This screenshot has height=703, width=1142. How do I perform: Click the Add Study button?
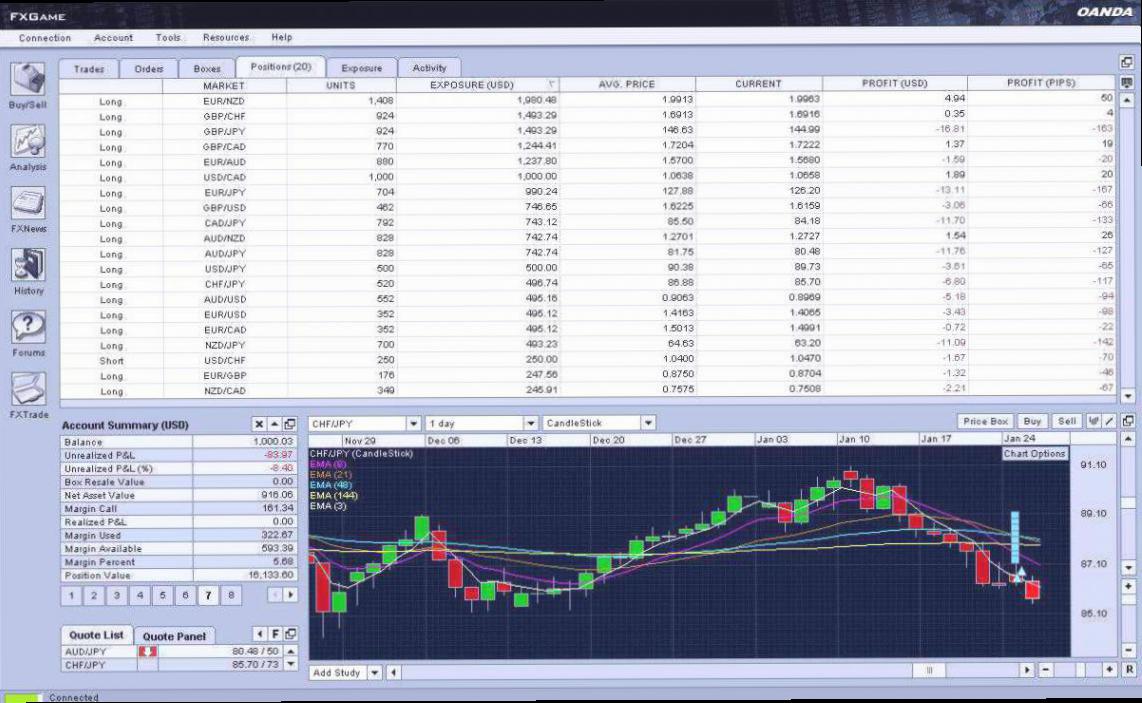(336, 672)
